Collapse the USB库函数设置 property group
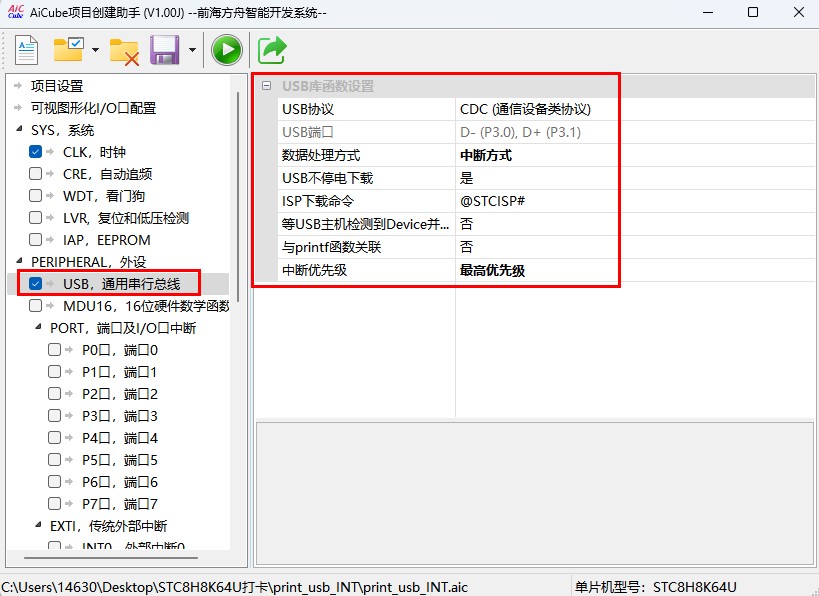 click(266, 86)
